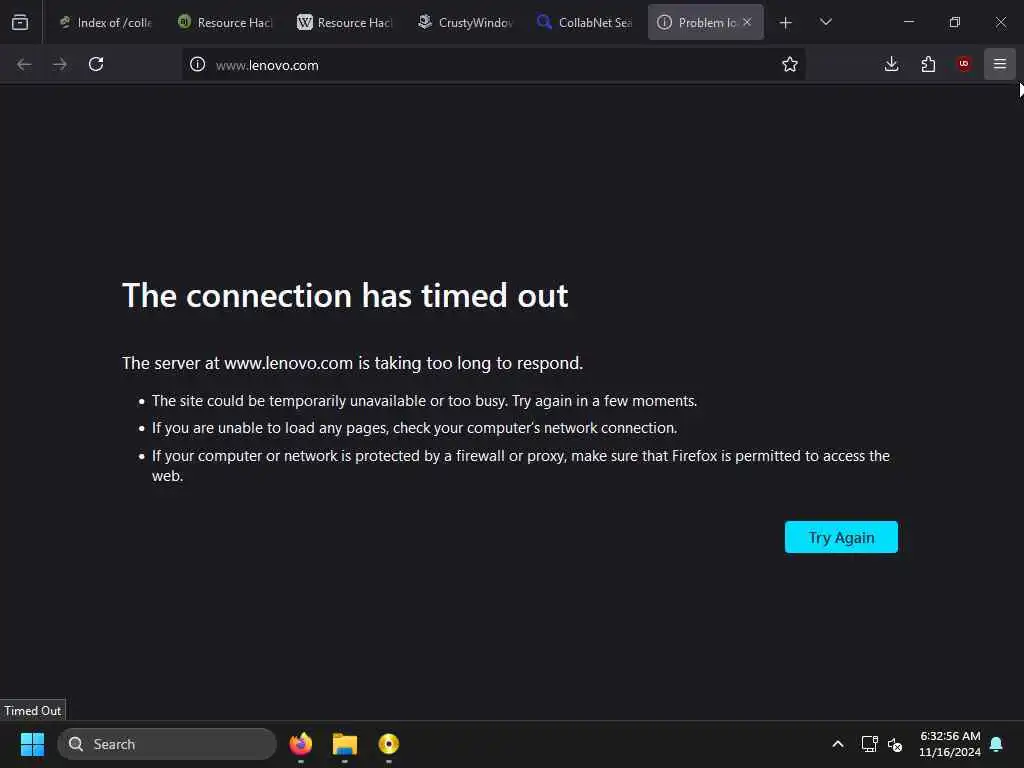This screenshot has height=768, width=1024.
Task: Click the taskbar Search box
Action: click(x=167, y=744)
